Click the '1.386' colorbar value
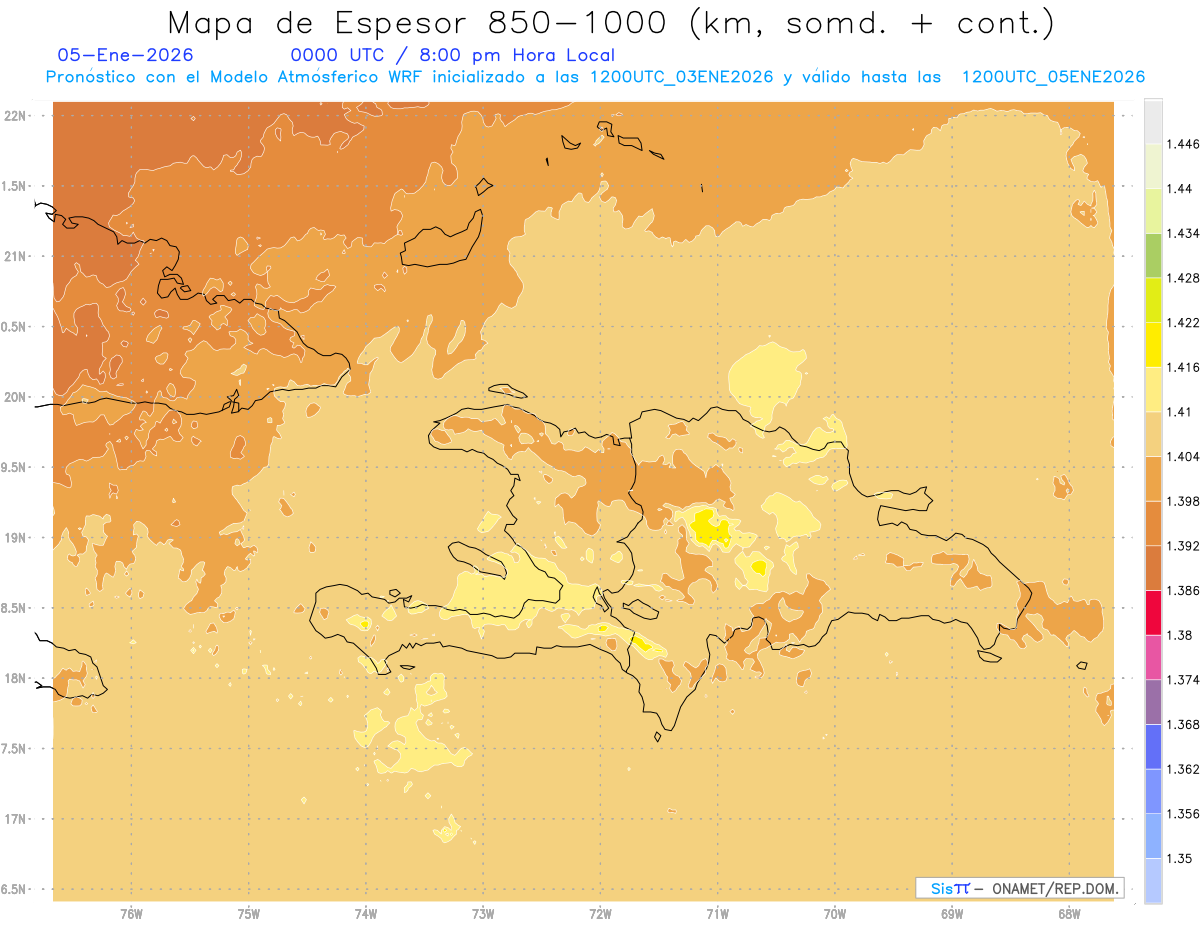Image resolution: width=1200 pixels, height=927 pixels. (1183, 590)
